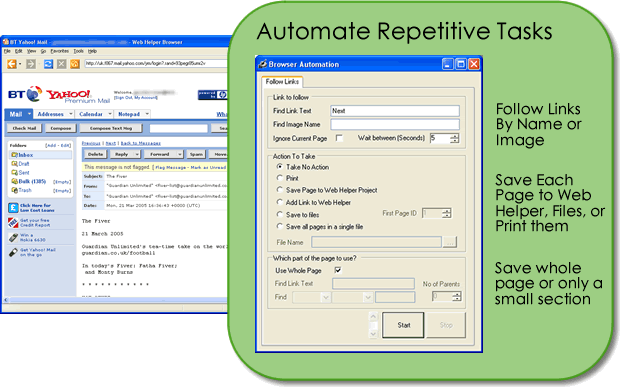This screenshot has width=621, height=388.
Task: Click the Stop button in Browser Automation
Action: [446, 325]
